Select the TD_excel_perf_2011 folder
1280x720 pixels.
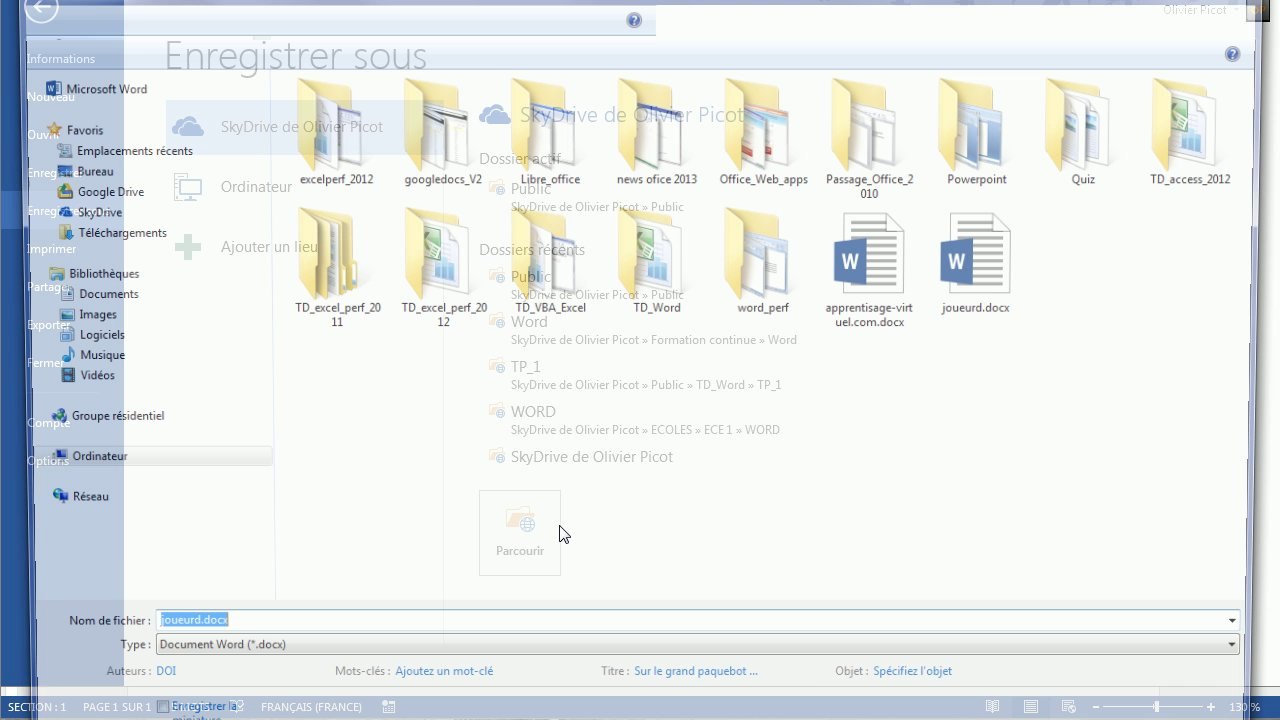337,268
